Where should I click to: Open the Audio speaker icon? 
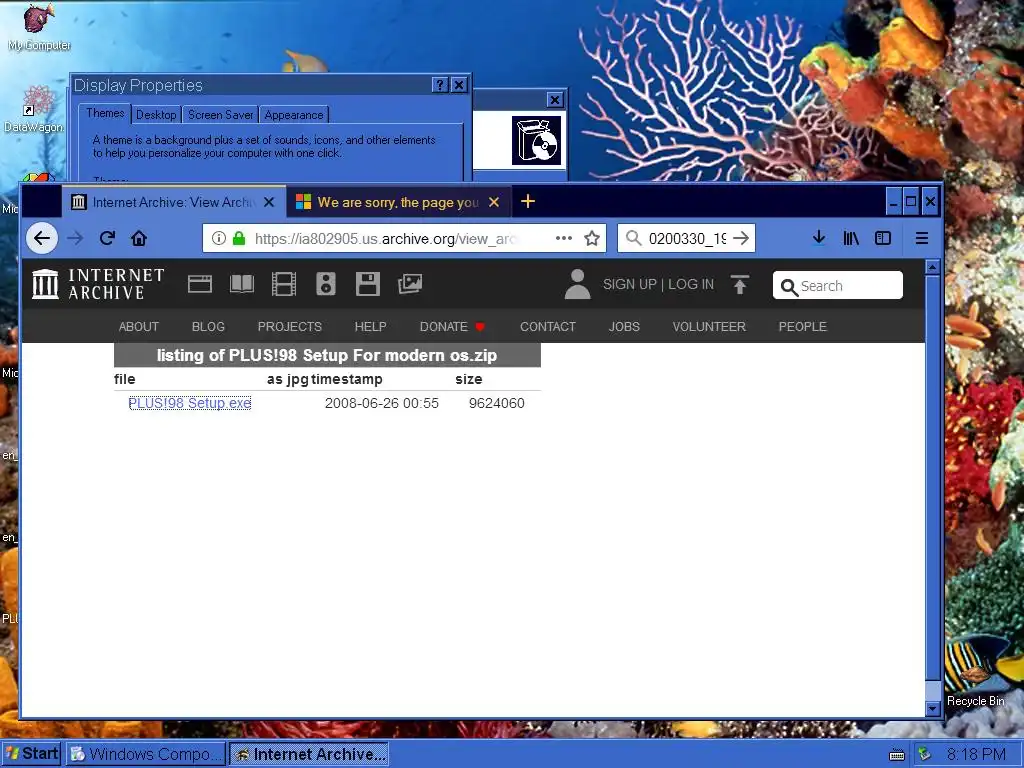coord(326,284)
